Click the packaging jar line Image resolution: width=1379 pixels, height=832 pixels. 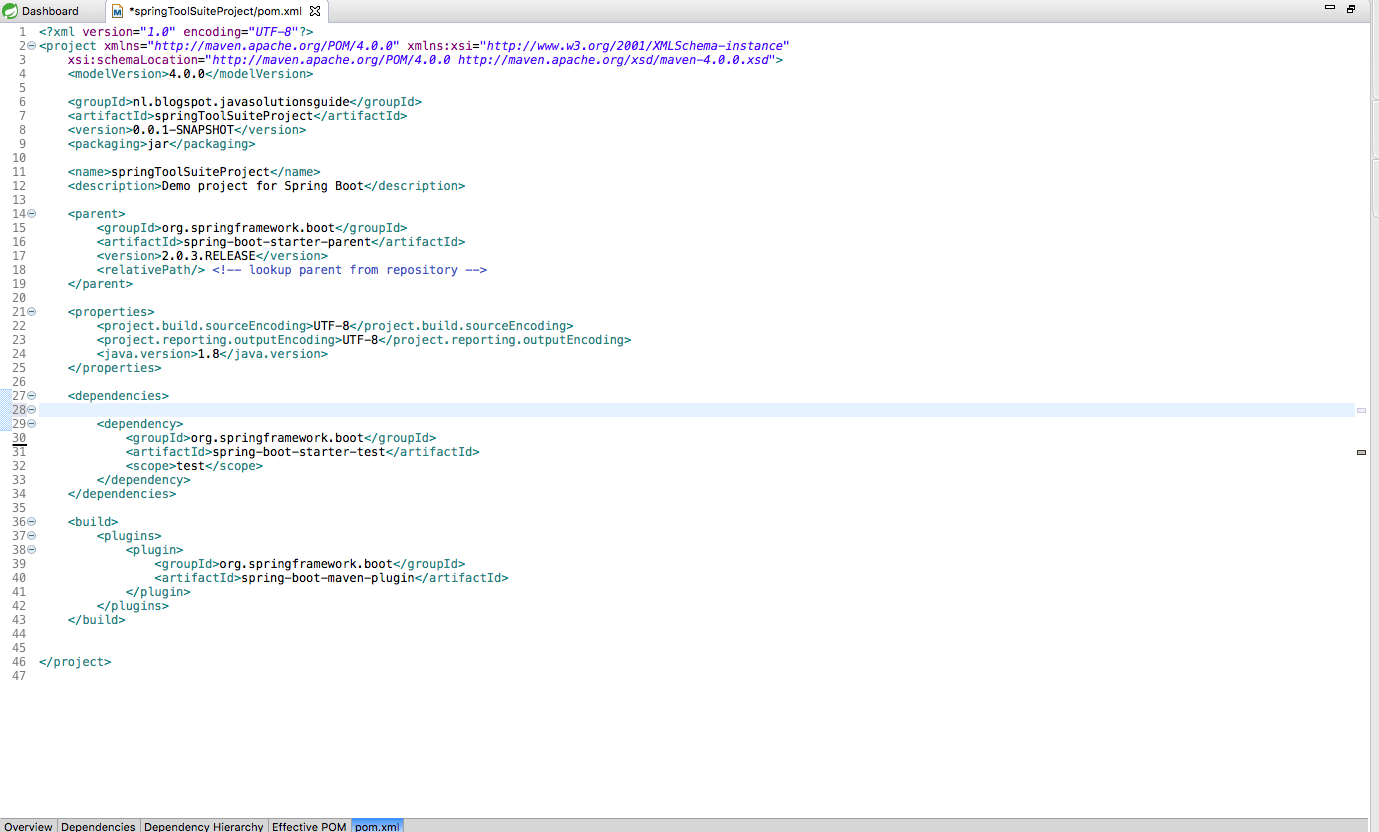161,144
